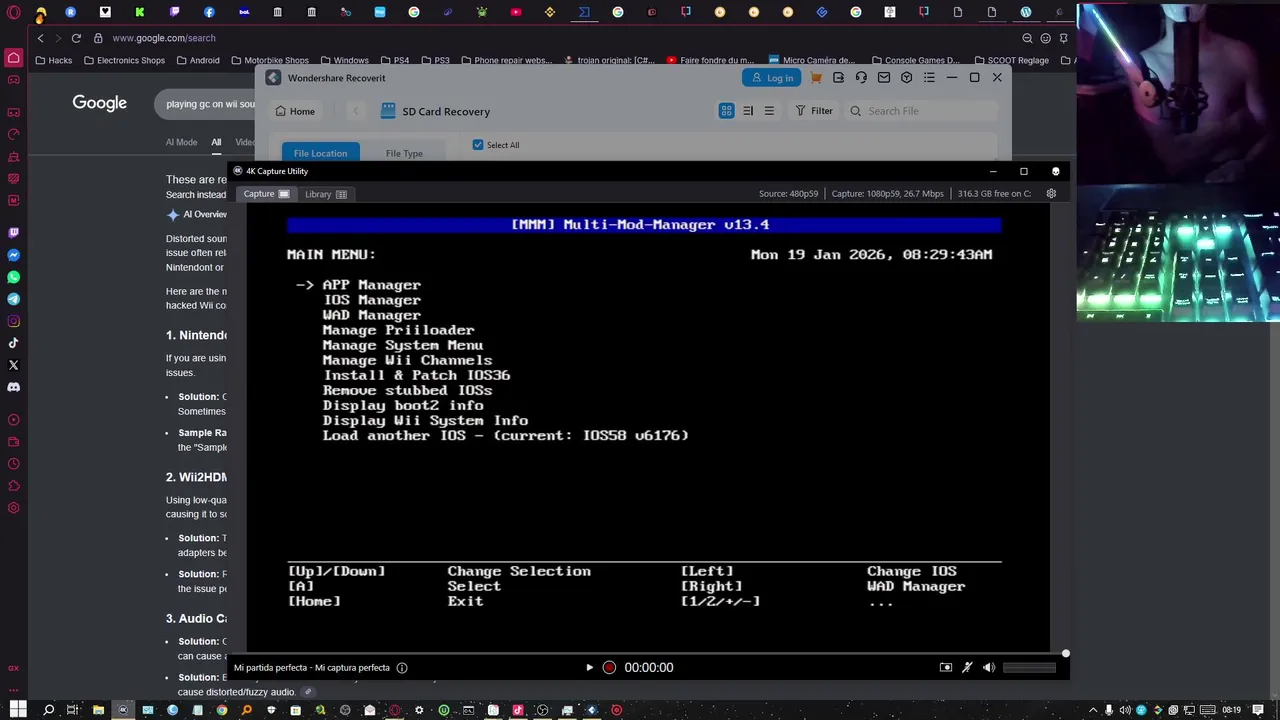Start recording with the red record button
The width and height of the screenshot is (1280, 720).
[609, 667]
